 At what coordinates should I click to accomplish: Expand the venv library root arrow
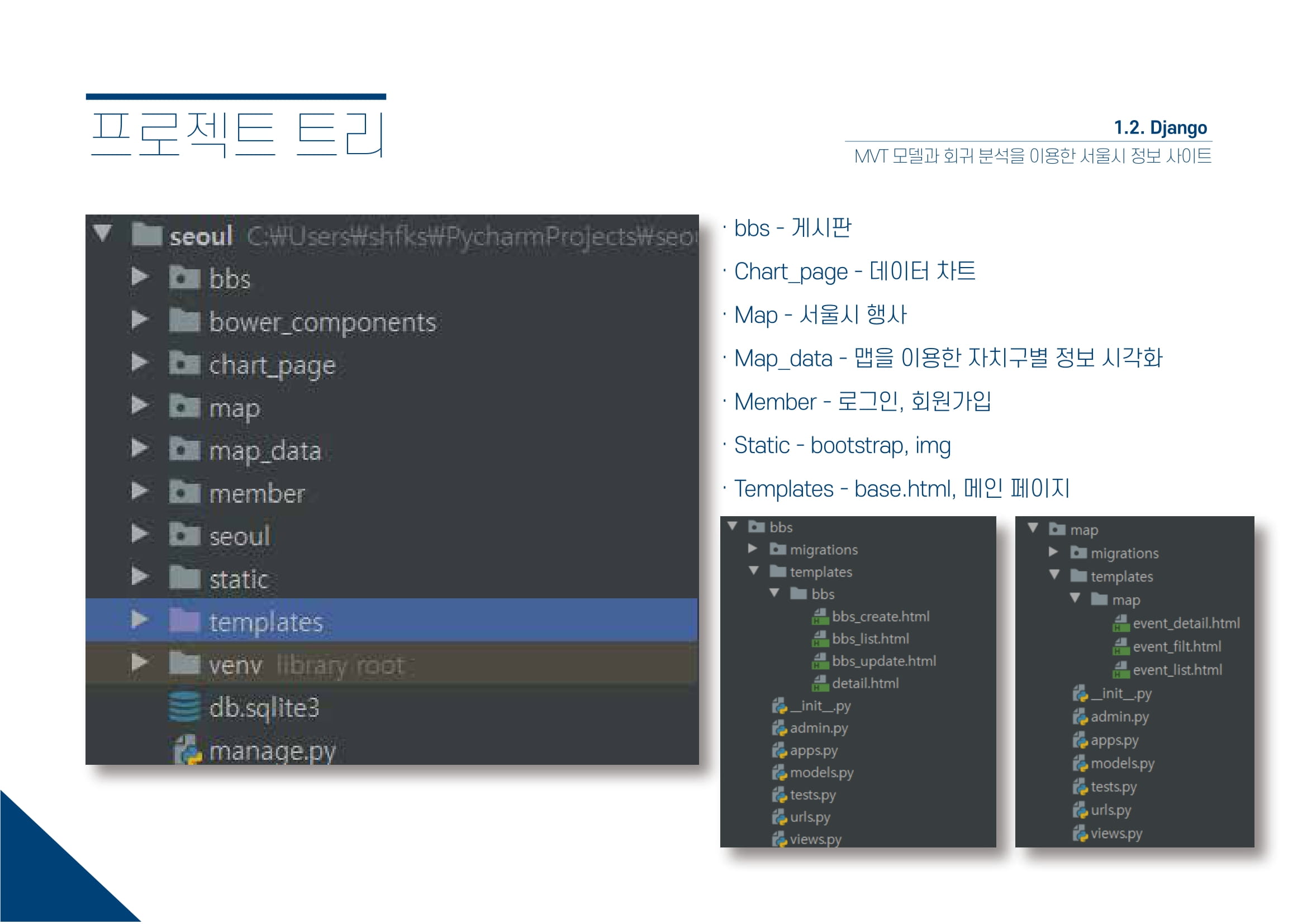(x=140, y=663)
